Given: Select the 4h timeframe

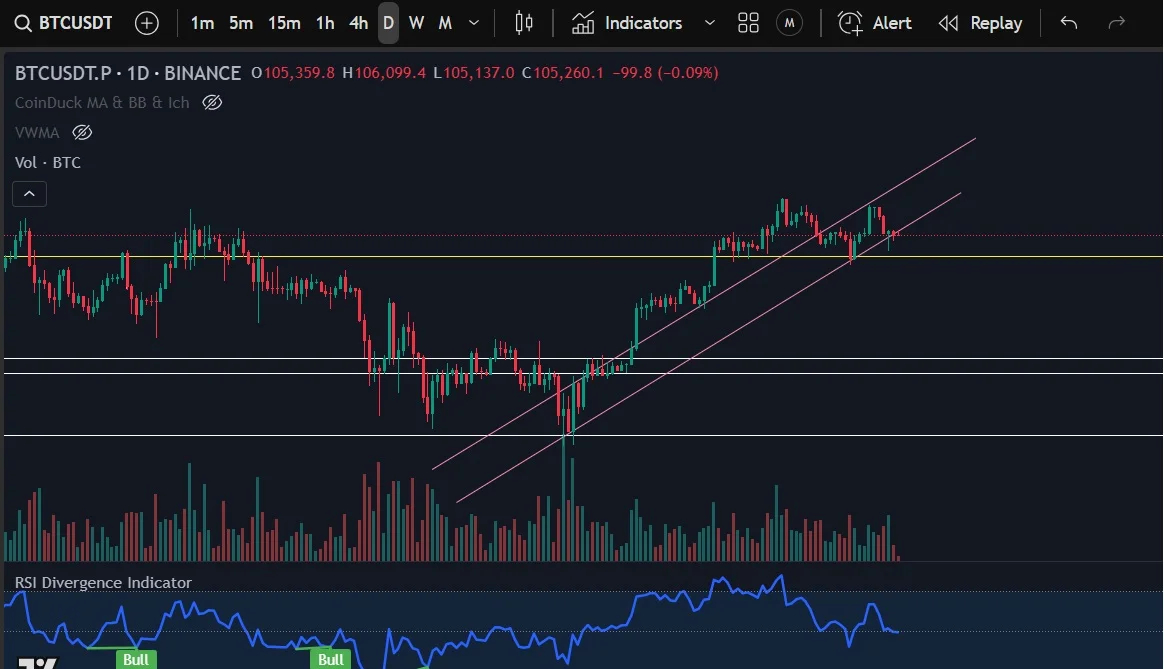Looking at the screenshot, I should tap(359, 23).
